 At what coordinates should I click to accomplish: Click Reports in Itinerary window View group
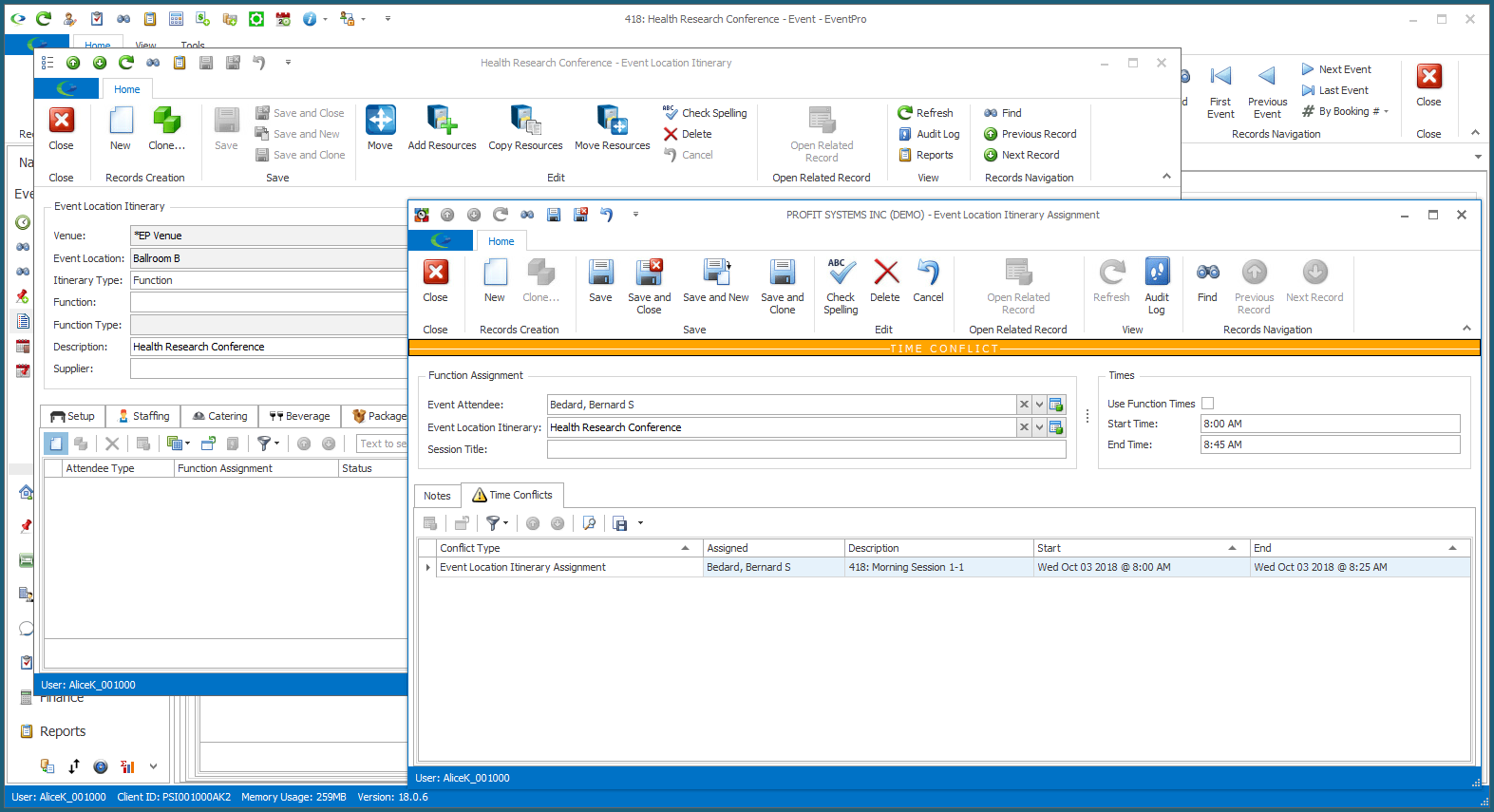click(925, 155)
